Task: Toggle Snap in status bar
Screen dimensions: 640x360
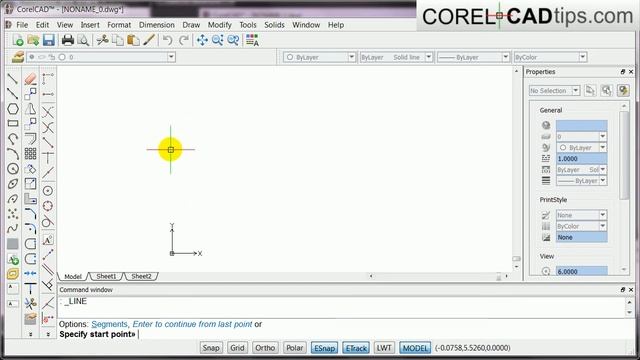Action: click(211, 348)
